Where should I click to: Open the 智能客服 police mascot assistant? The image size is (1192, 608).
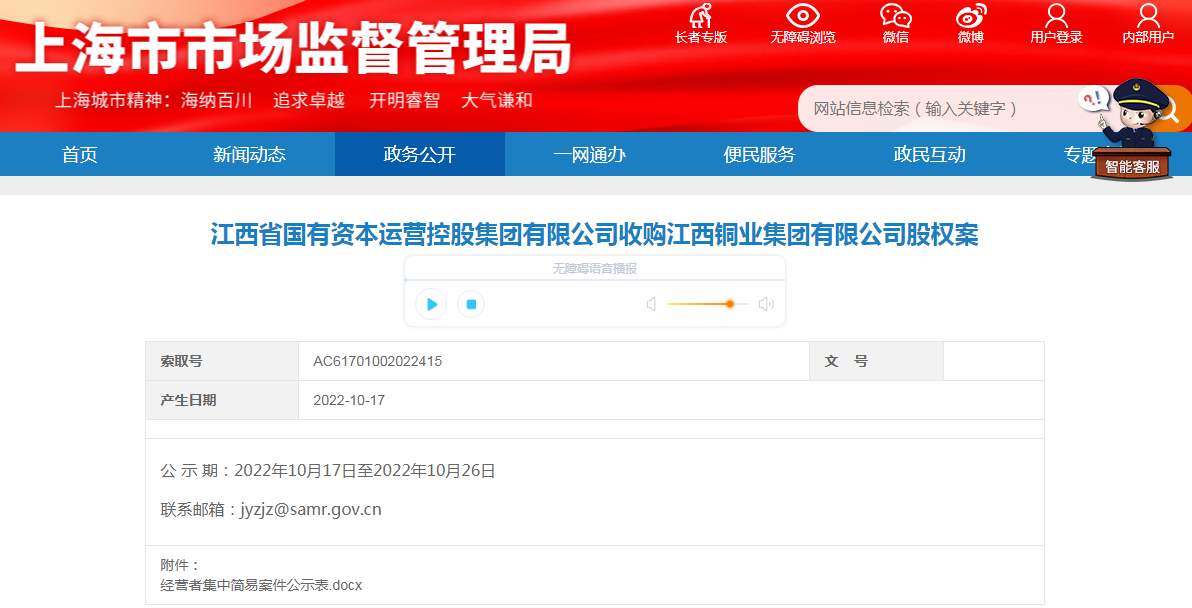[1132, 129]
